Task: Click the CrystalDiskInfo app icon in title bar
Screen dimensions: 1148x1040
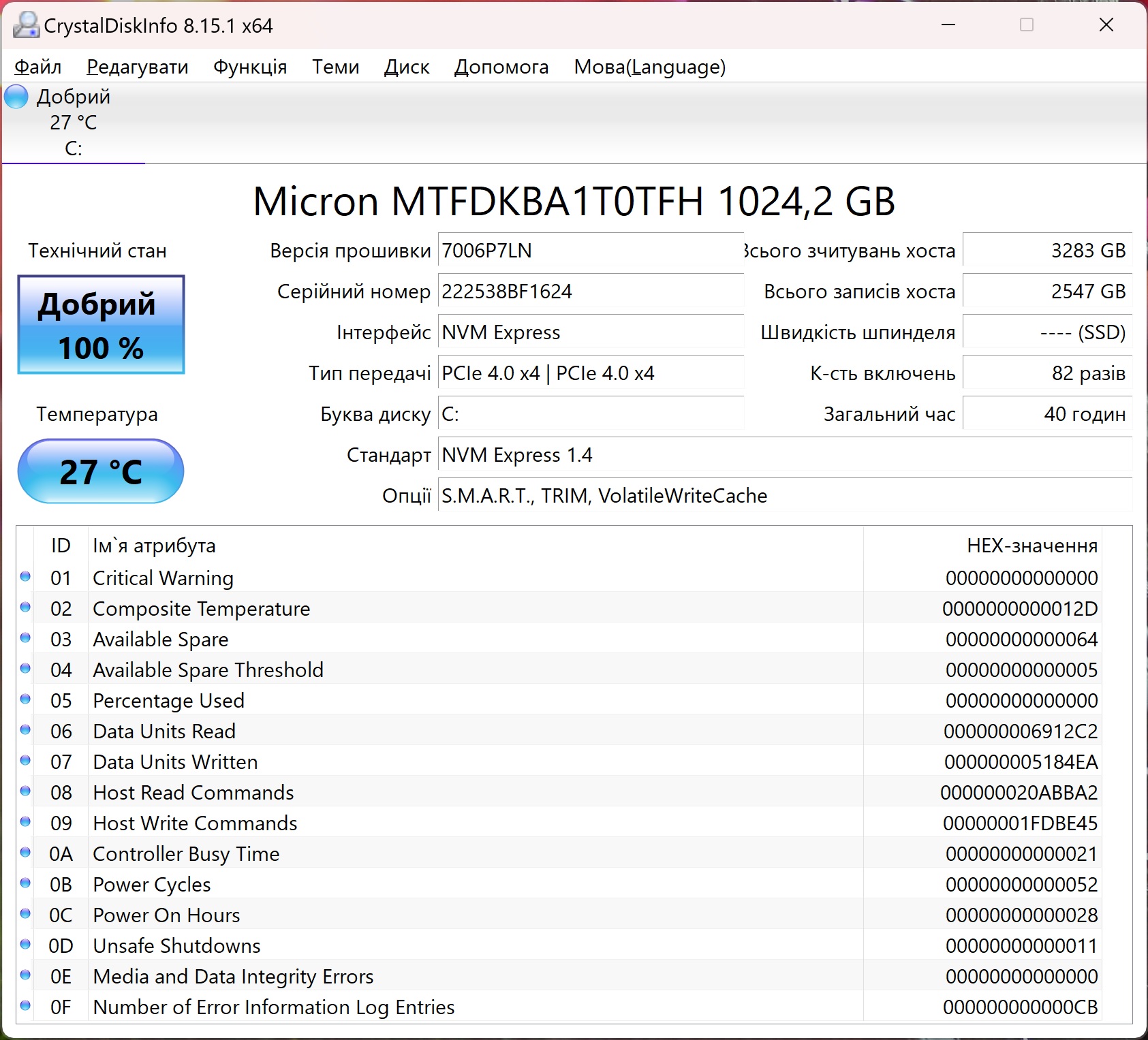Action: click(26, 25)
